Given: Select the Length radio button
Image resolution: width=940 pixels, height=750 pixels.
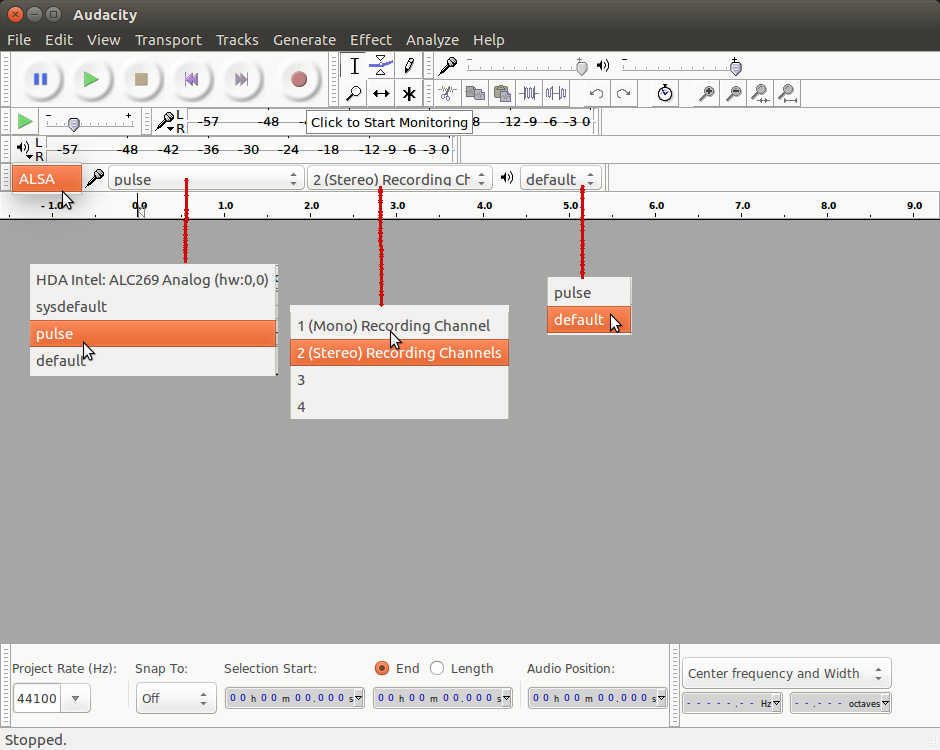Looking at the screenshot, I should point(437,668).
